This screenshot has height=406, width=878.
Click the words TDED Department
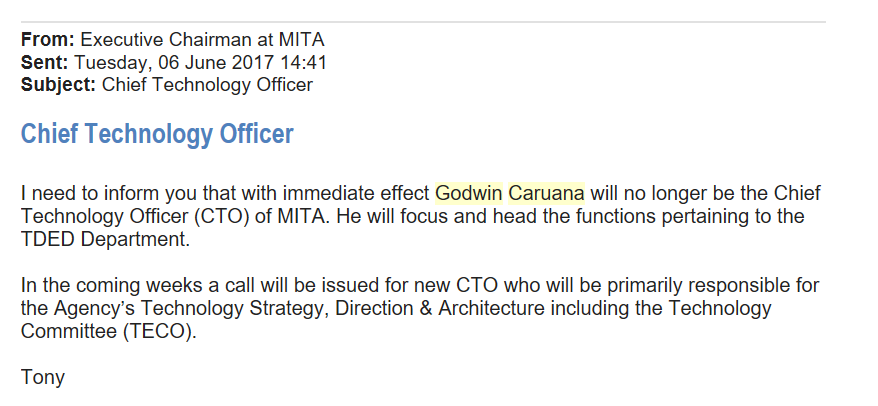(105, 239)
